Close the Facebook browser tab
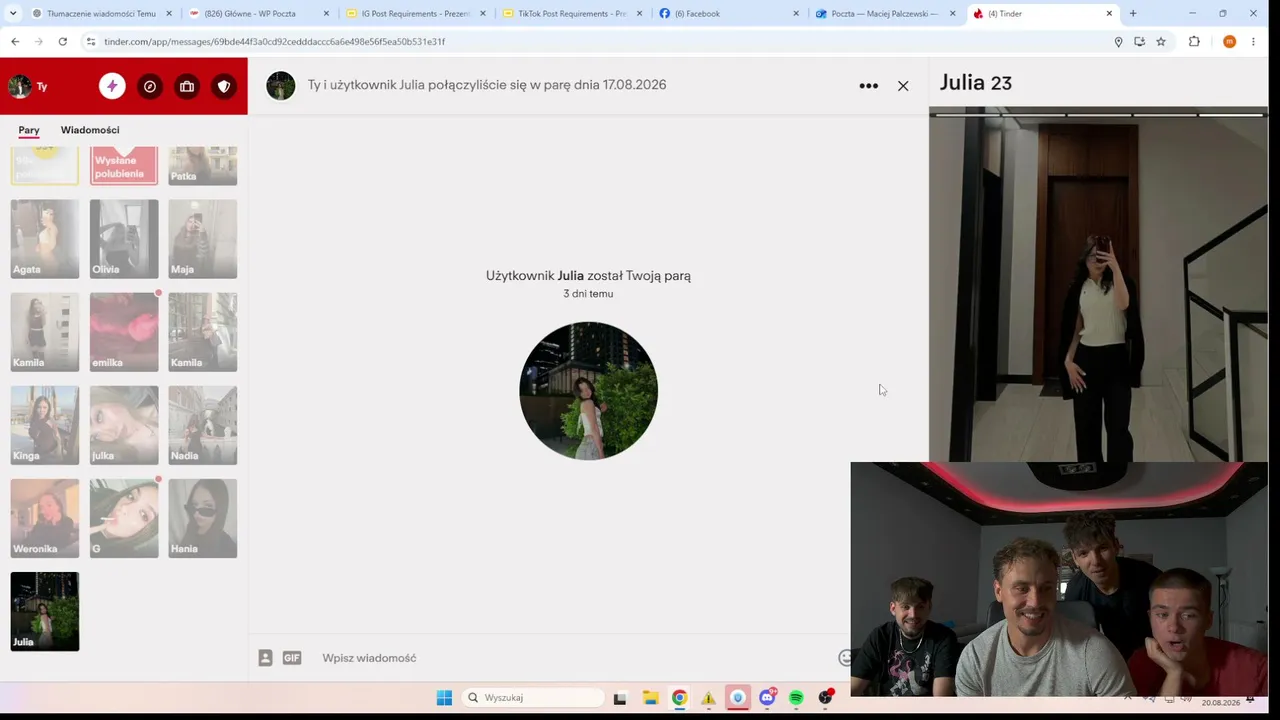Image resolution: width=1280 pixels, height=720 pixels. (796, 14)
